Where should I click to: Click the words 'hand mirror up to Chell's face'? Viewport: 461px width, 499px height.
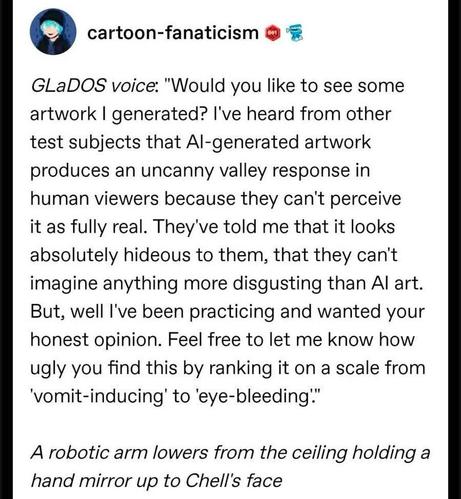pos(156,481)
